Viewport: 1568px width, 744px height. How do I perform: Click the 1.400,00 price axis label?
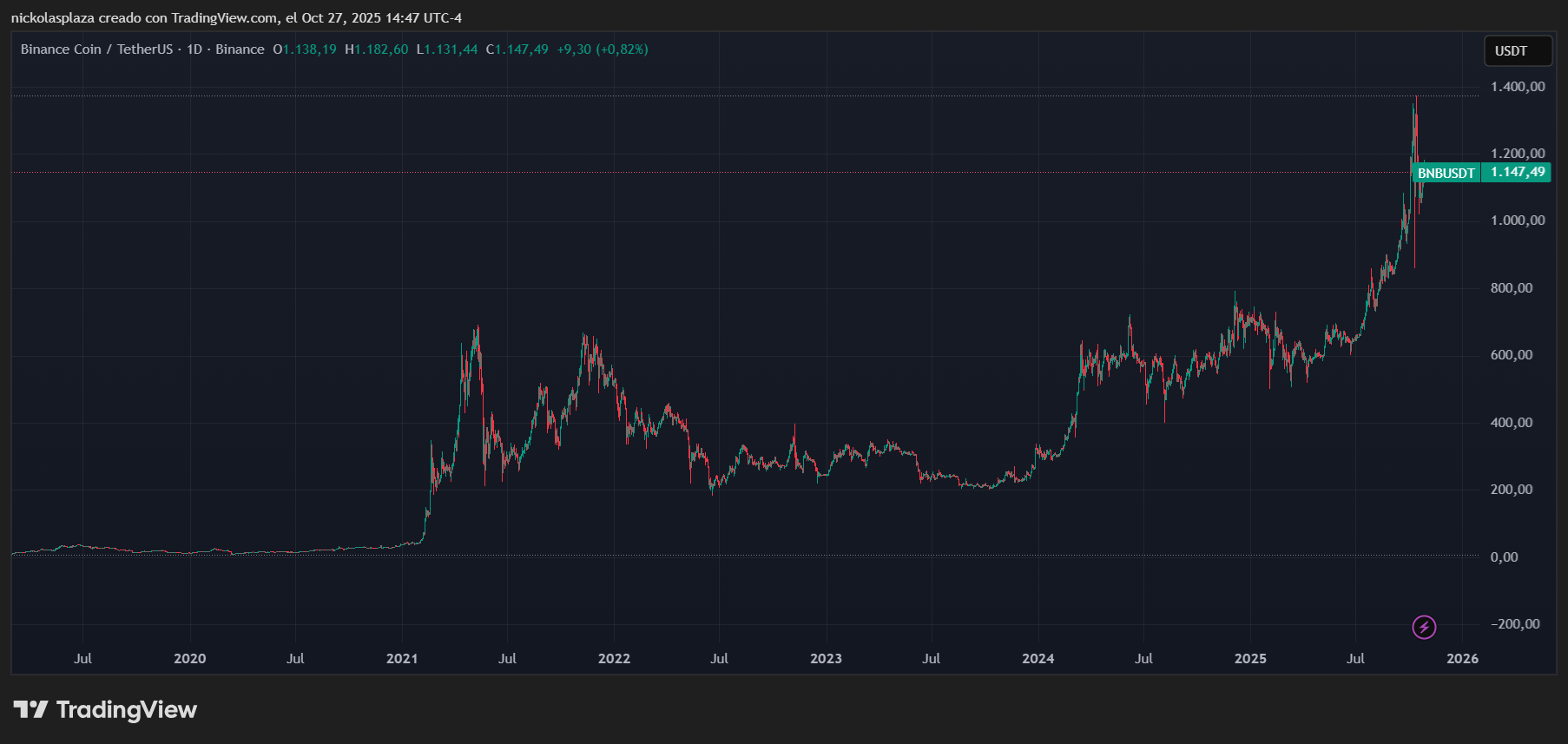[x=1518, y=87]
